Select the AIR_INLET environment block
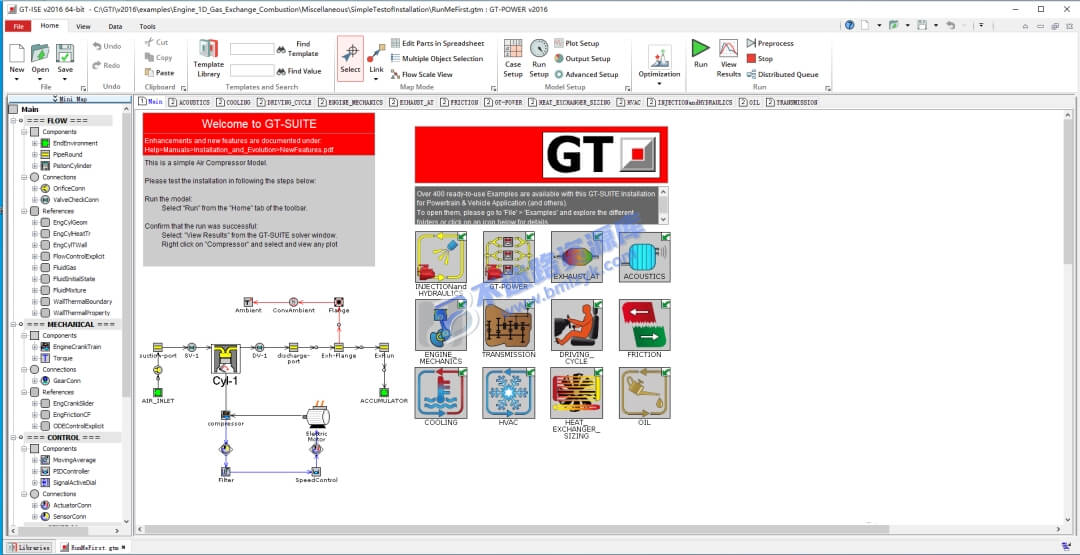The width and height of the screenshot is (1080, 555). [x=158, y=392]
